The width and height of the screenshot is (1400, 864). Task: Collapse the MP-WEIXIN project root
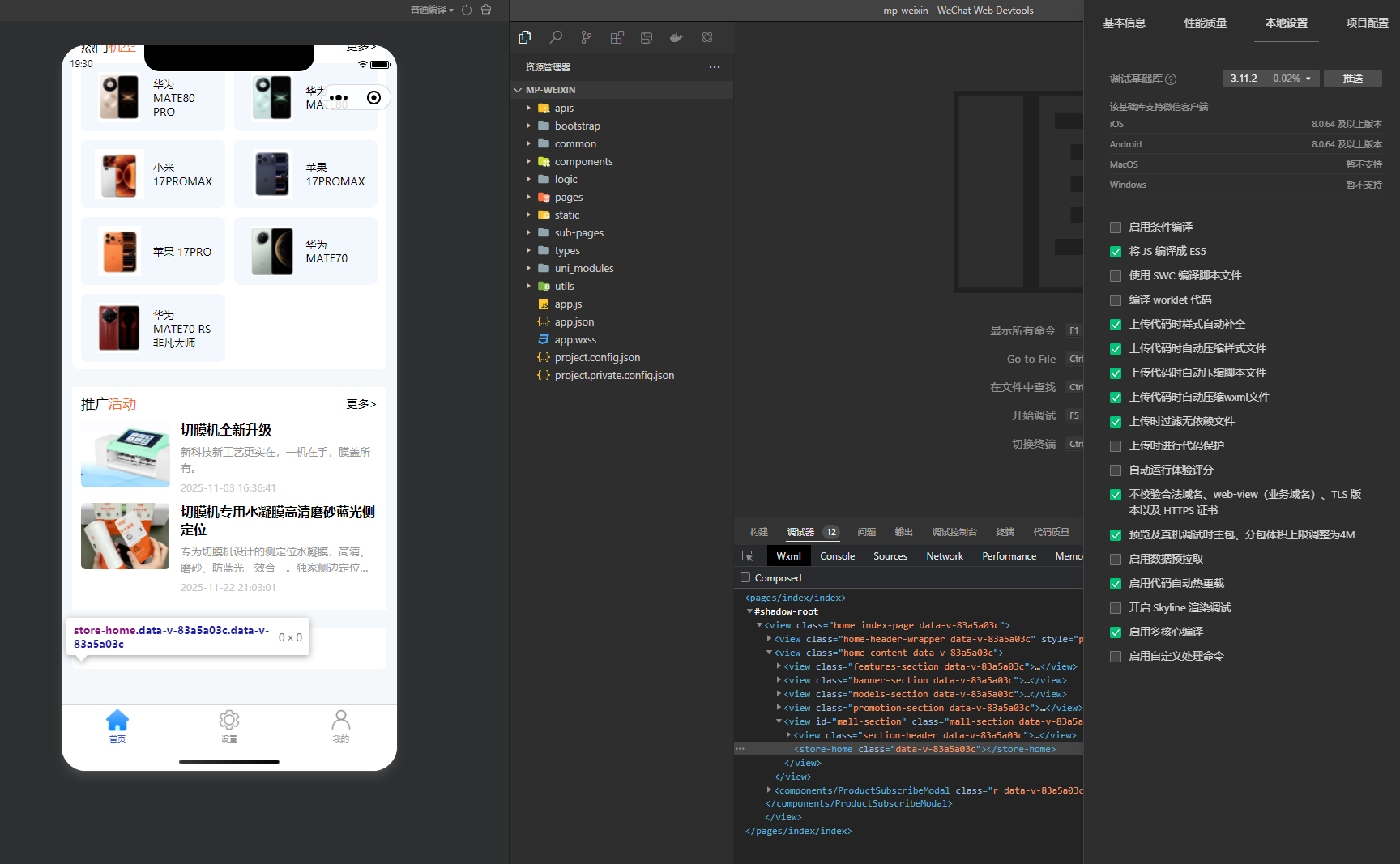pos(518,90)
